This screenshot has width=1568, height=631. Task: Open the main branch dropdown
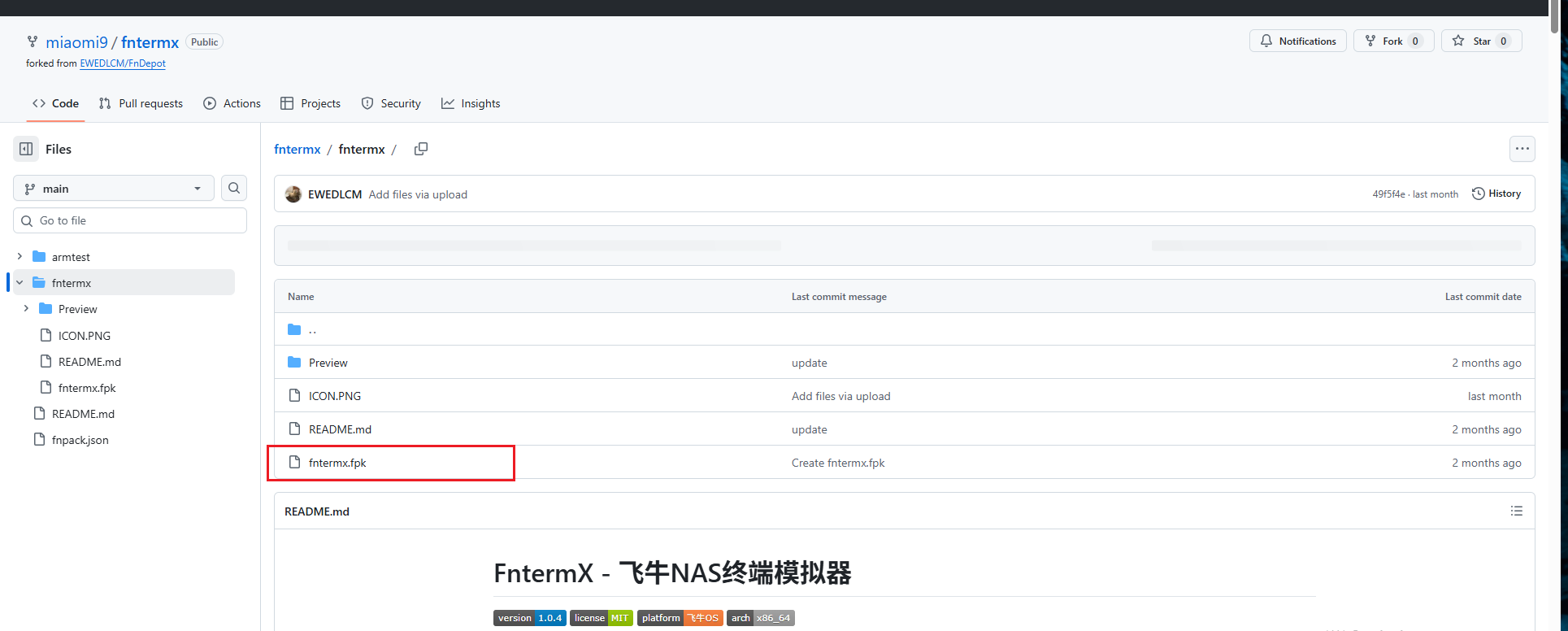(114, 188)
